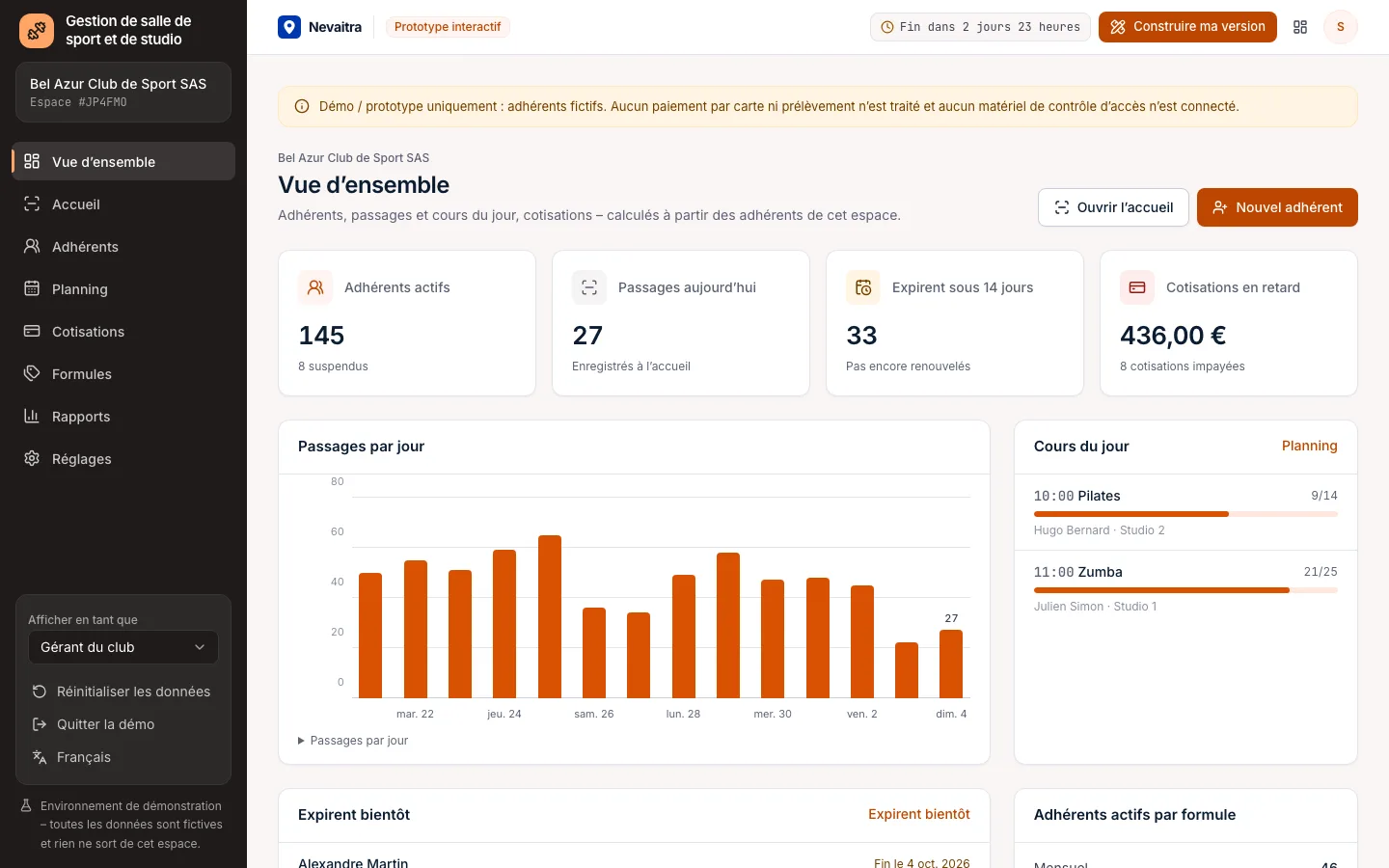Click the Pilates class capacity progress bar
Screen dimensions: 1389x868
tap(1185, 514)
